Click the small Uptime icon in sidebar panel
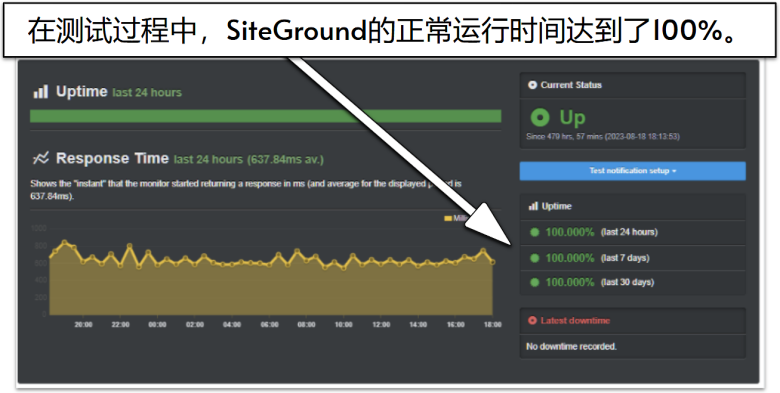 533,206
